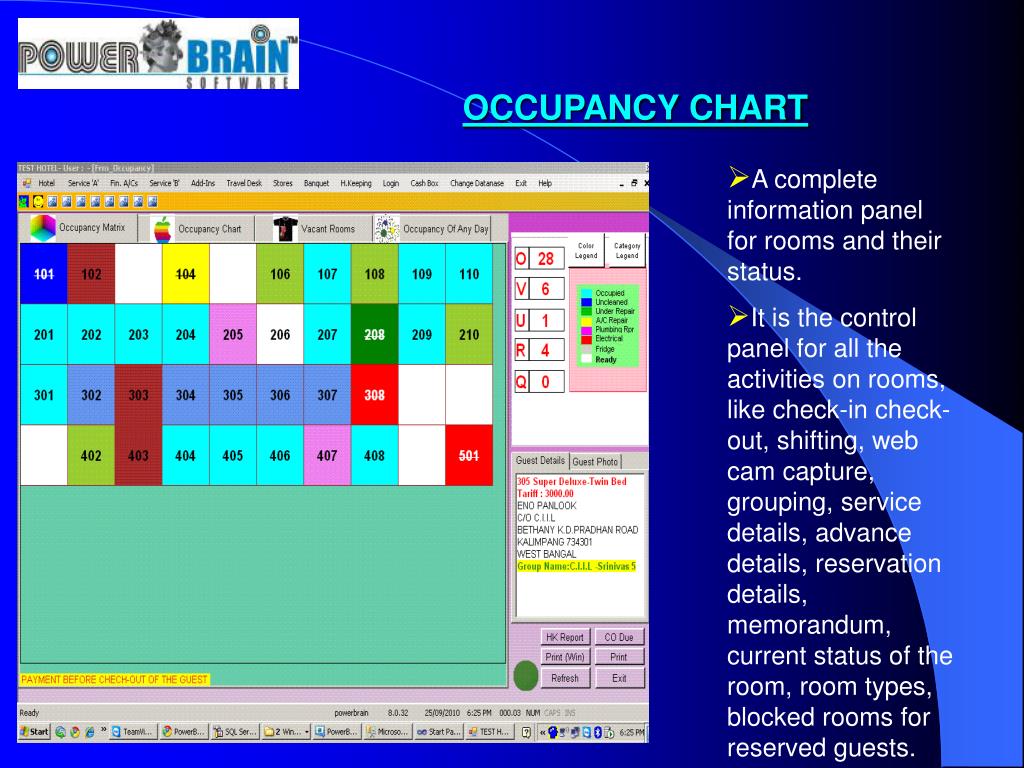Select room 208 dark green cell

pos(374,334)
